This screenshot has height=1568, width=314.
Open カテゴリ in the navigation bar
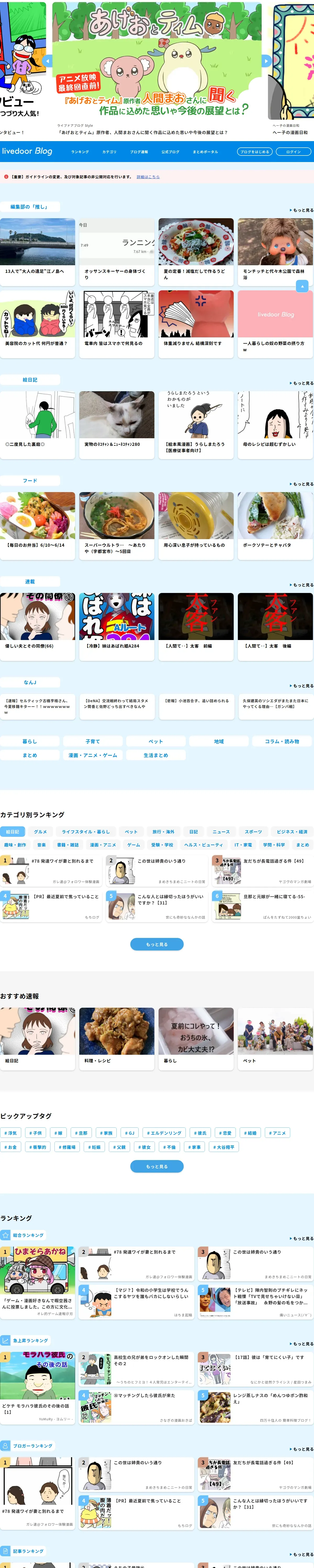109,152
